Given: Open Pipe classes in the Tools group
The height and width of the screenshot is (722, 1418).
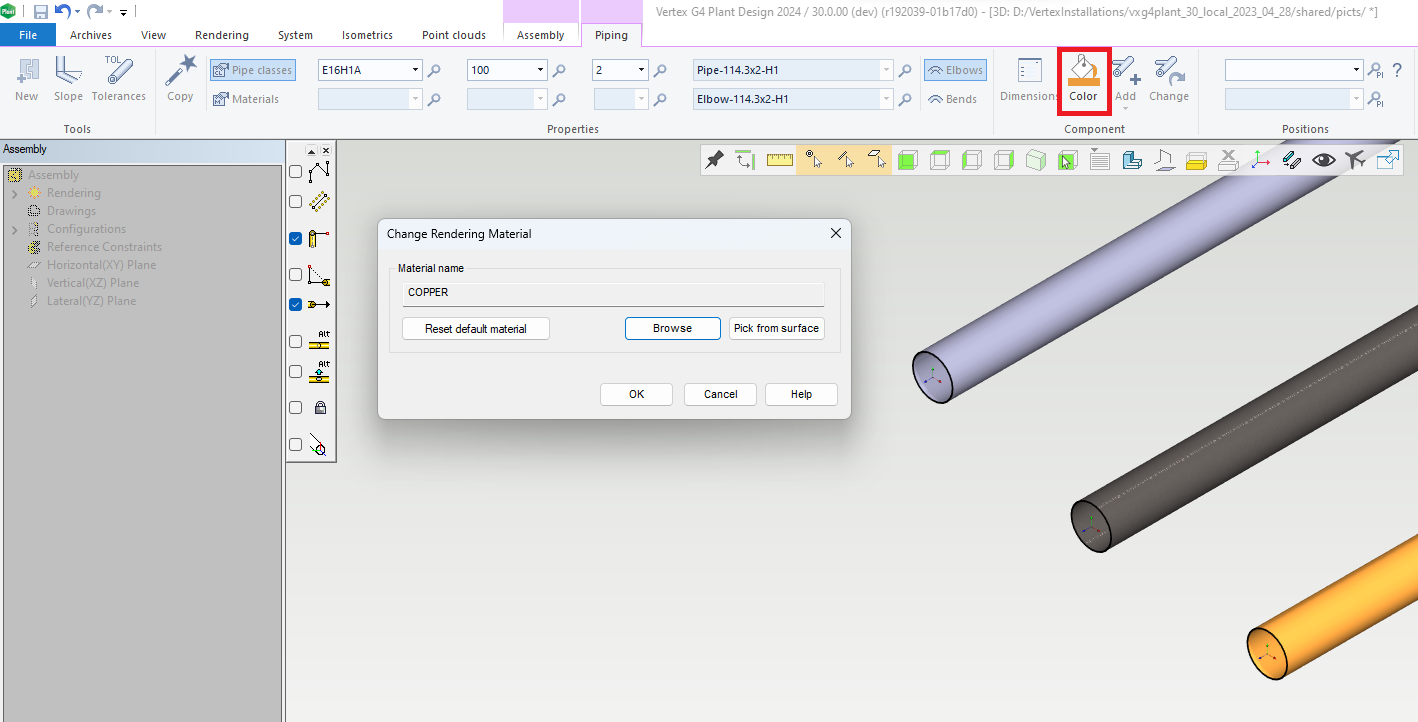Looking at the screenshot, I should click(x=252, y=69).
